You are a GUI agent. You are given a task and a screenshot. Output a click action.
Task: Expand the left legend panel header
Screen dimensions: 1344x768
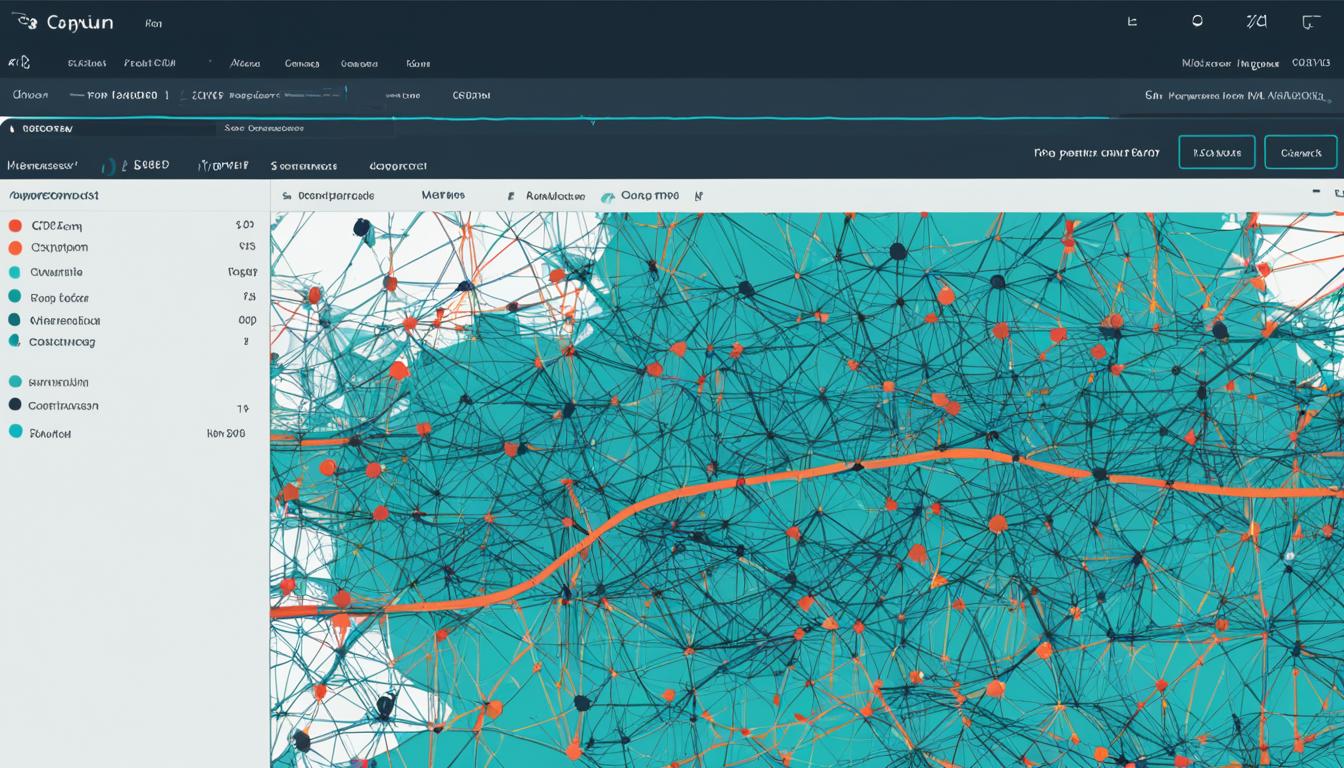click(x=54, y=196)
